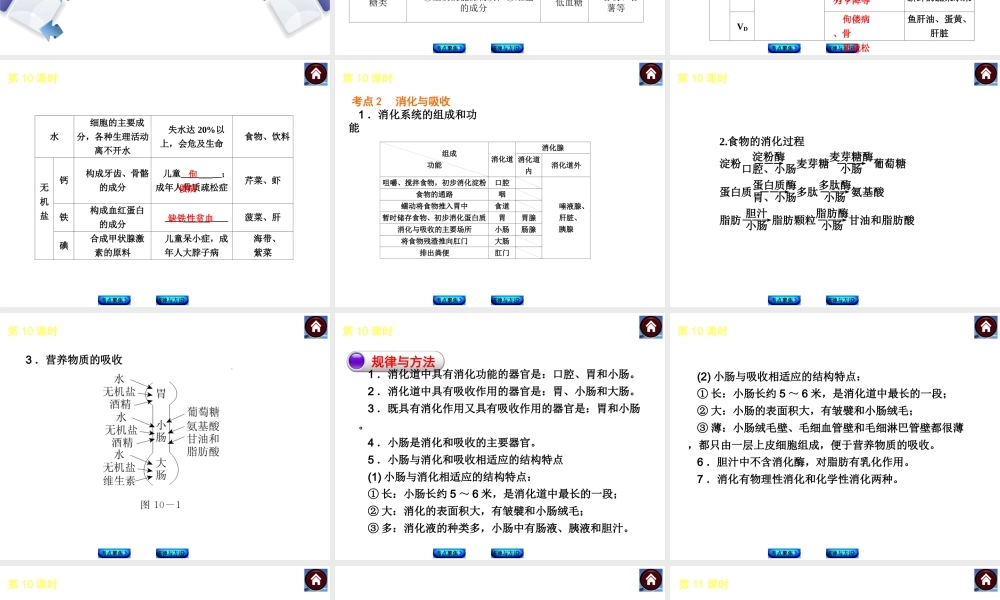This screenshot has height=600, width=1000.
Task: Click first blue button under the minerals table slide
Action: tap(114, 300)
